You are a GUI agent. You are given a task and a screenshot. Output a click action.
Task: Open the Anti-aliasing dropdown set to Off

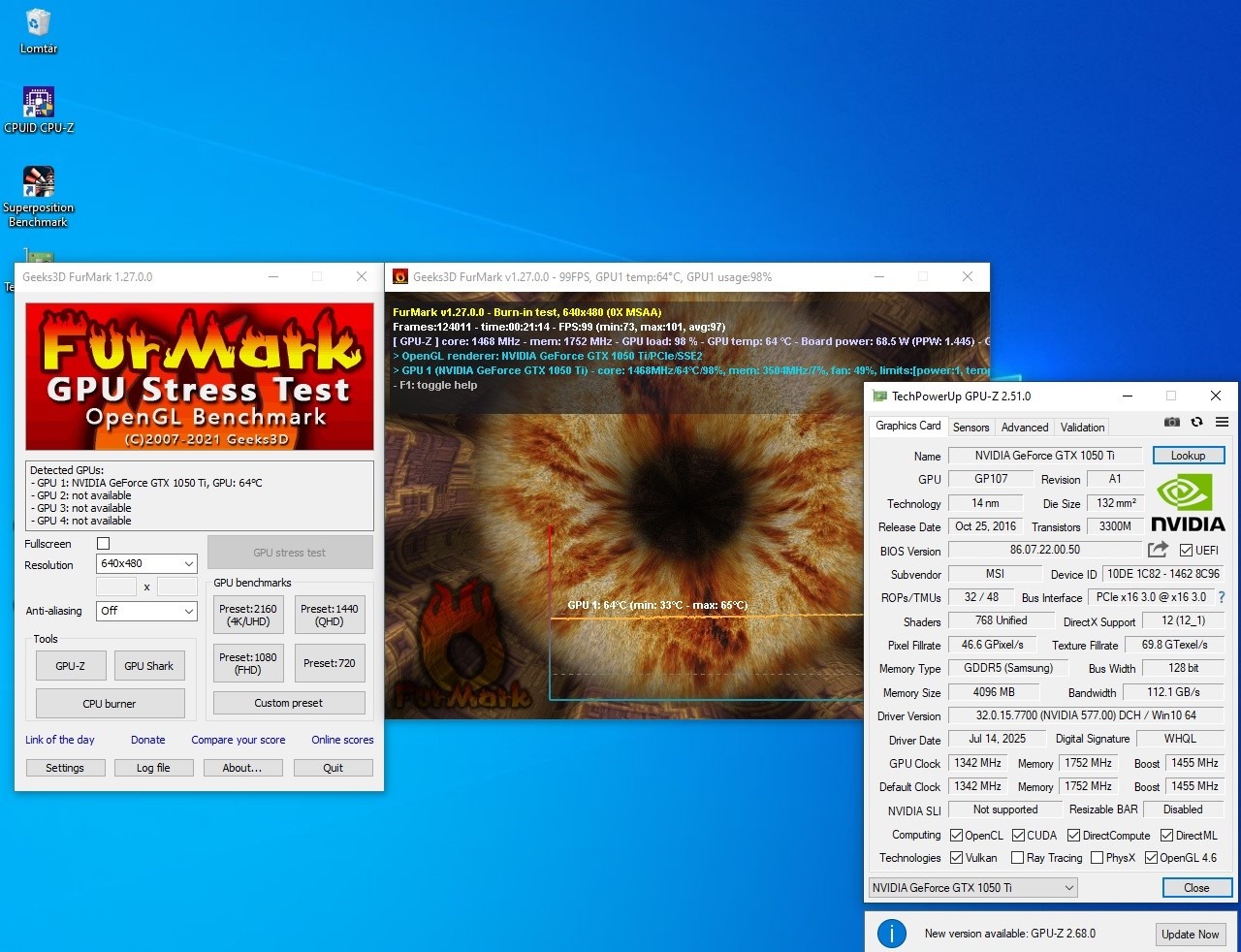click(147, 611)
